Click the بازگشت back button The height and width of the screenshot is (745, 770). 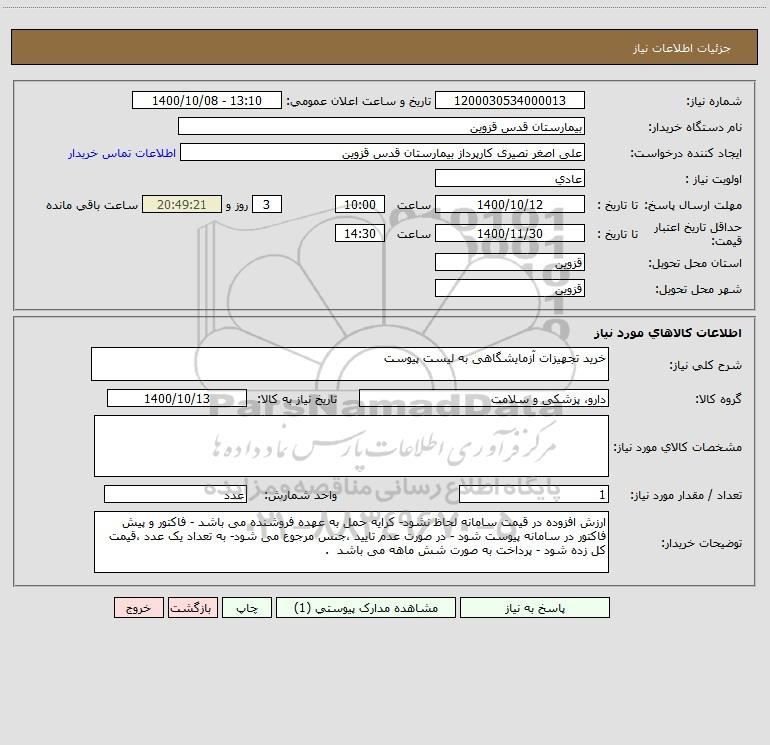[192, 607]
